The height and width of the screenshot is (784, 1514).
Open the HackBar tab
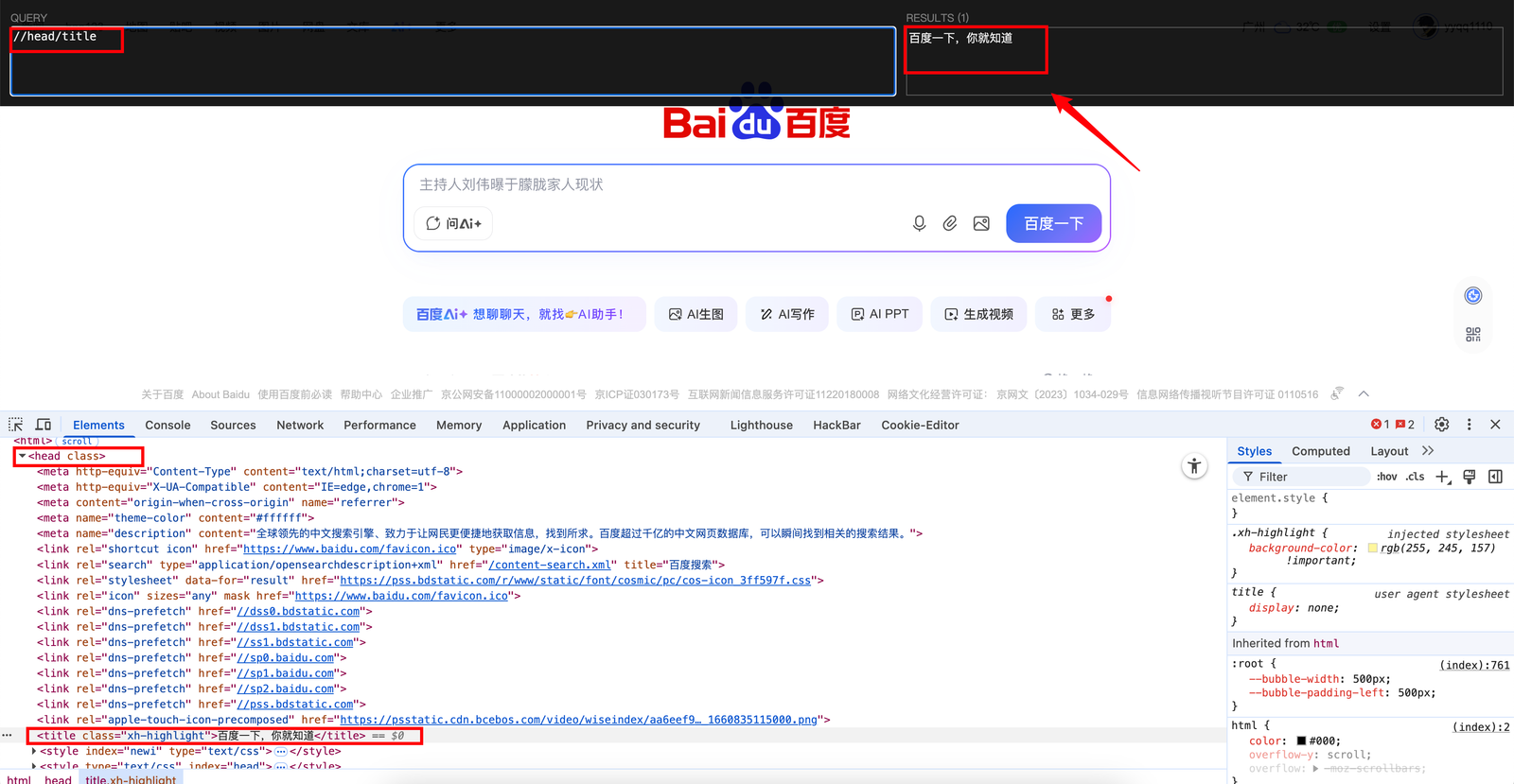coord(836,425)
